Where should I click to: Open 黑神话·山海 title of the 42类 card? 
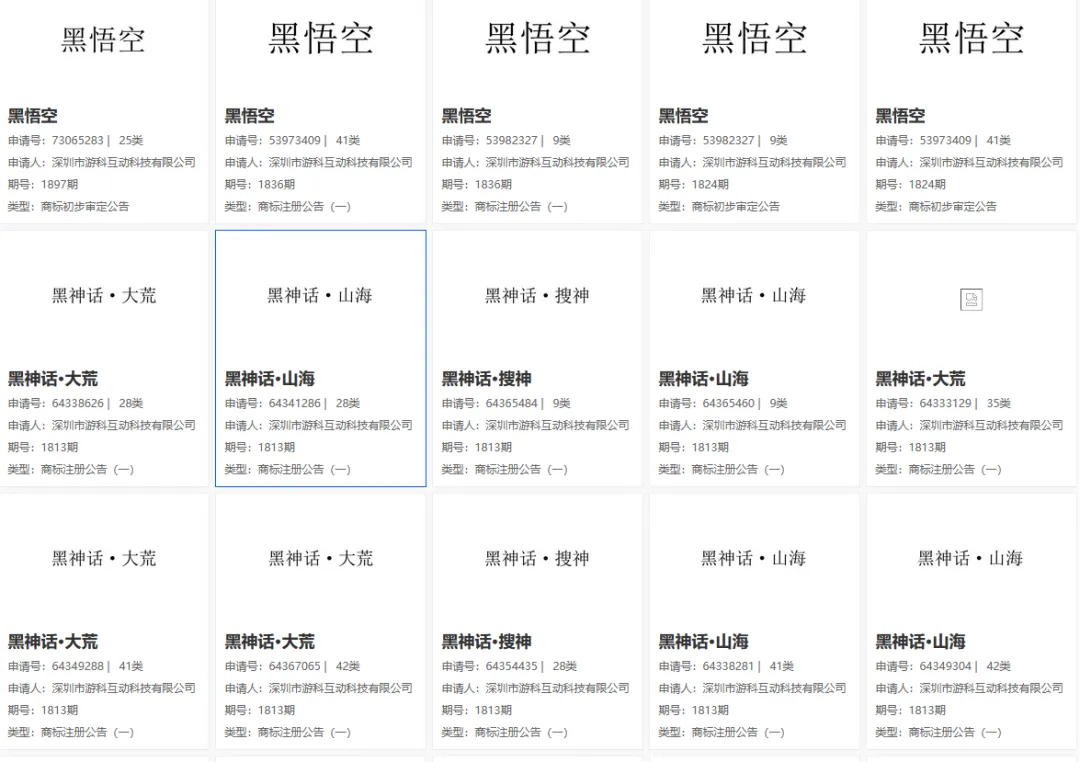(x=920, y=642)
